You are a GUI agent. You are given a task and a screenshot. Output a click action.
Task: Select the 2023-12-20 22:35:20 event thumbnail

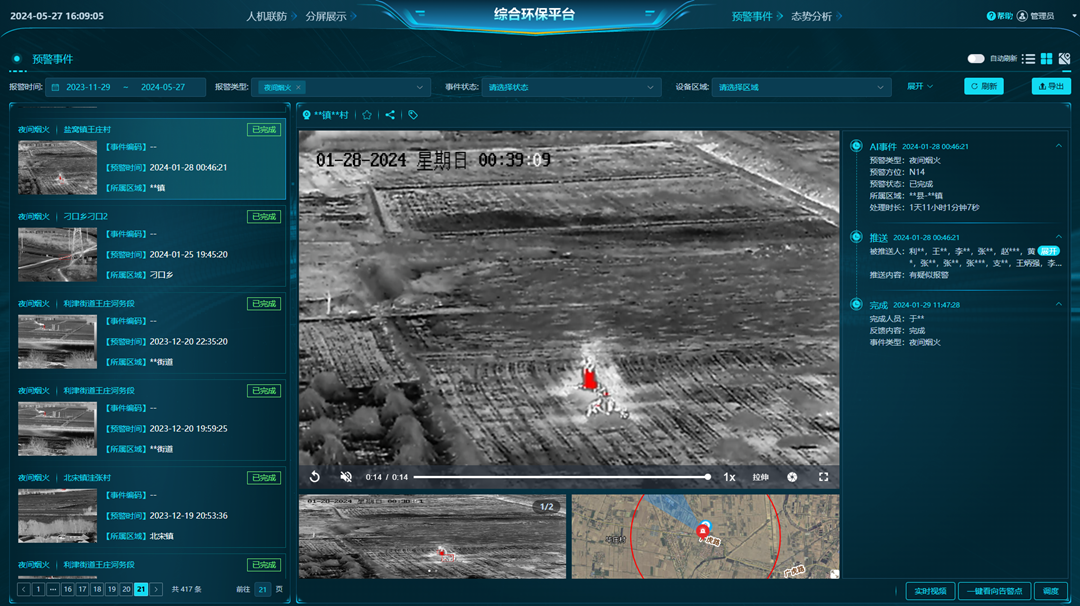point(57,342)
